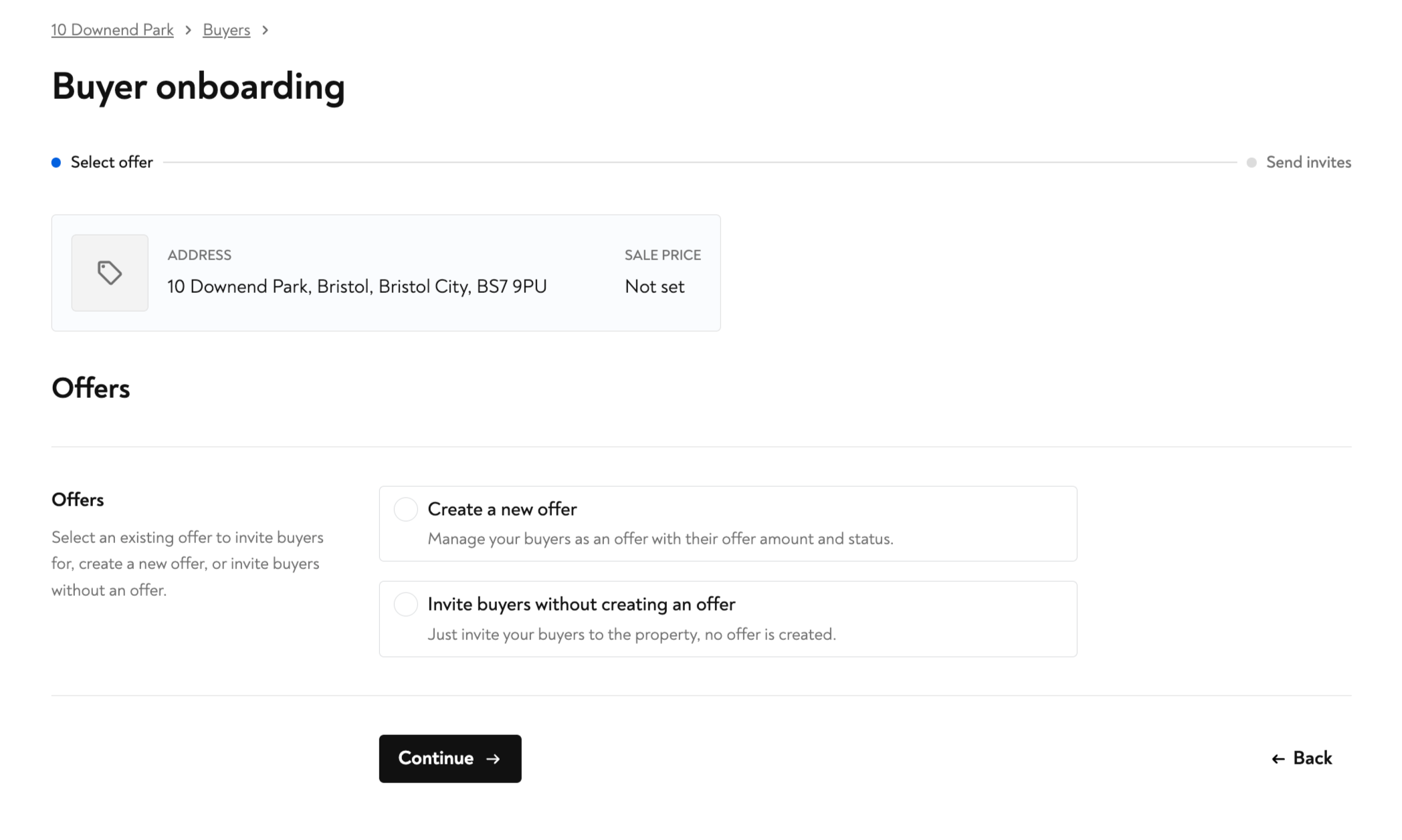The width and height of the screenshot is (1402, 840).
Task: Click chevron after 10 Downend Park breadcrumb
Action: (x=188, y=30)
